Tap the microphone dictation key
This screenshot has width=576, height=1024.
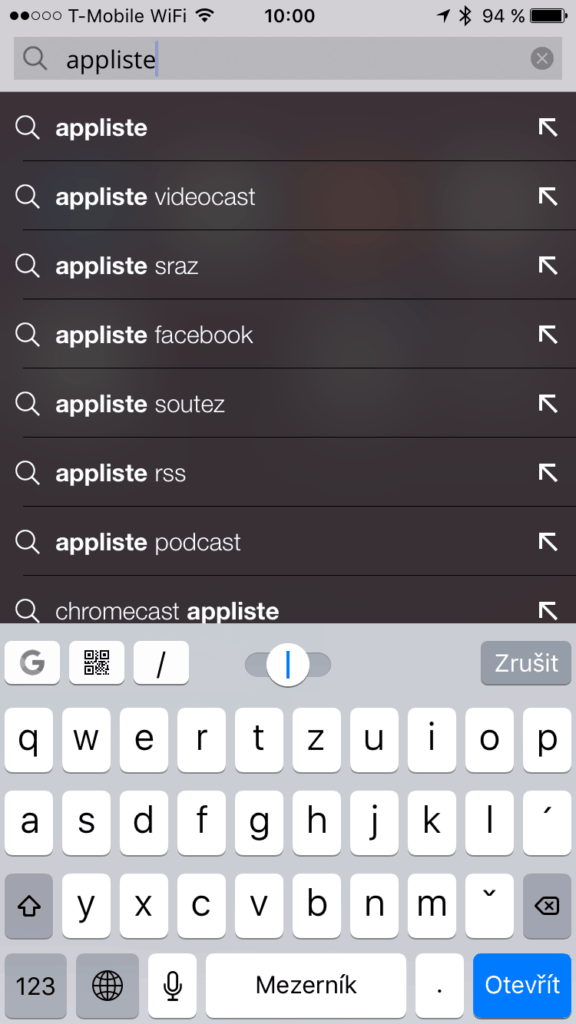pos(172,985)
